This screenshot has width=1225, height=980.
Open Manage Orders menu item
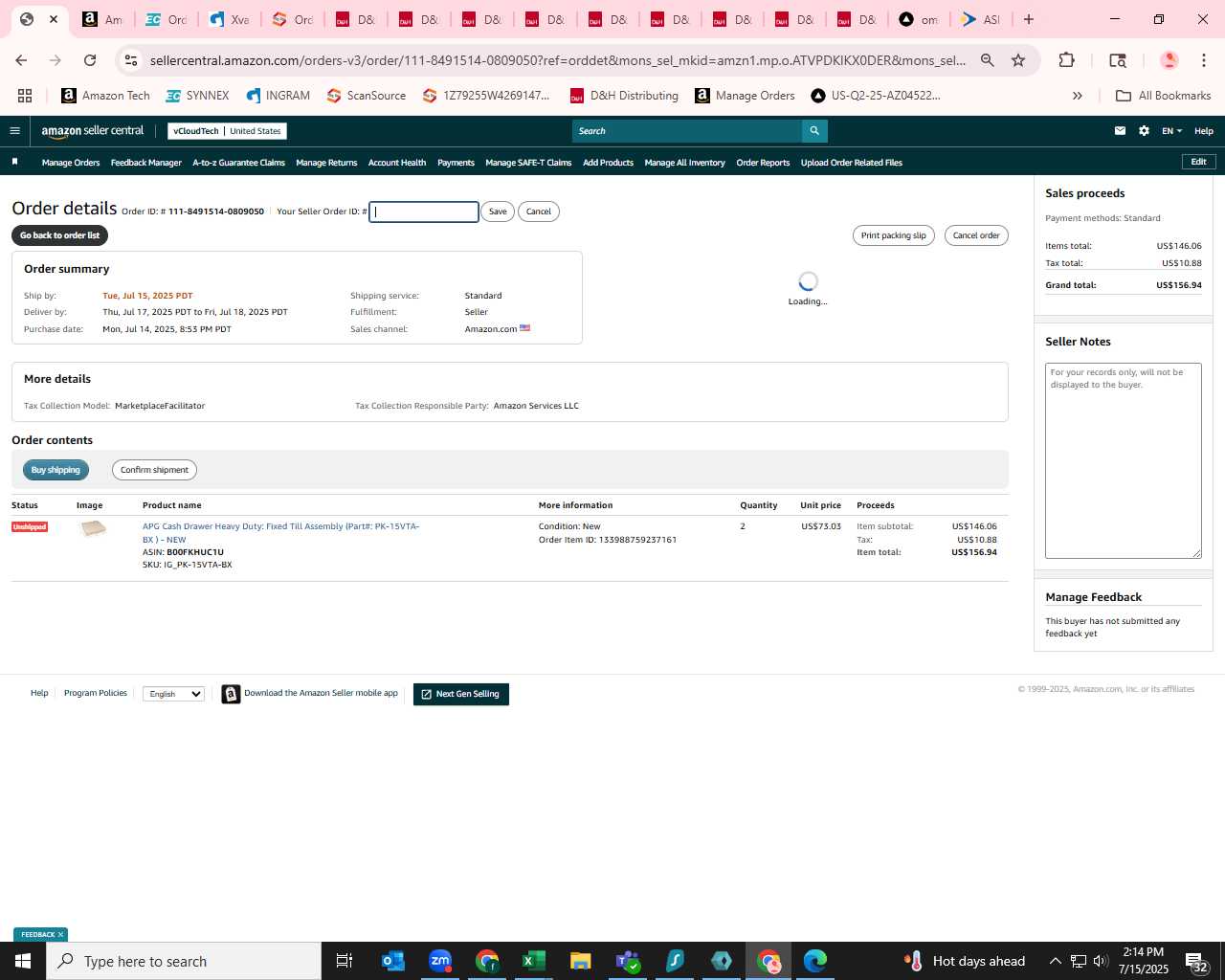(71, 163)
